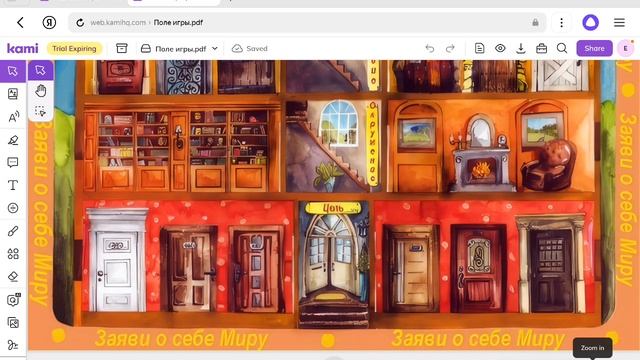Choose the arrow select sub-tool
Screen dimensions: 640x360
click(x=40, y=70)
